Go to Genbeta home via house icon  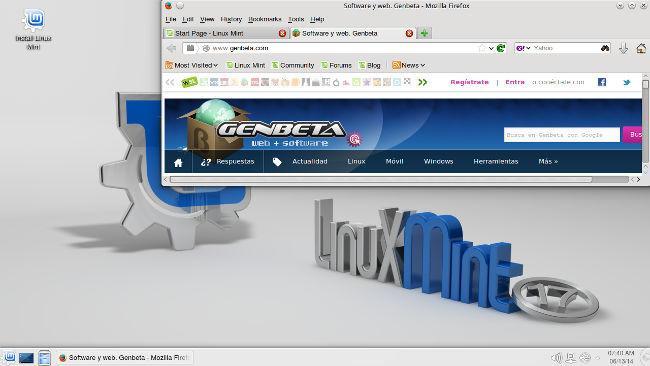click(178, 162)
